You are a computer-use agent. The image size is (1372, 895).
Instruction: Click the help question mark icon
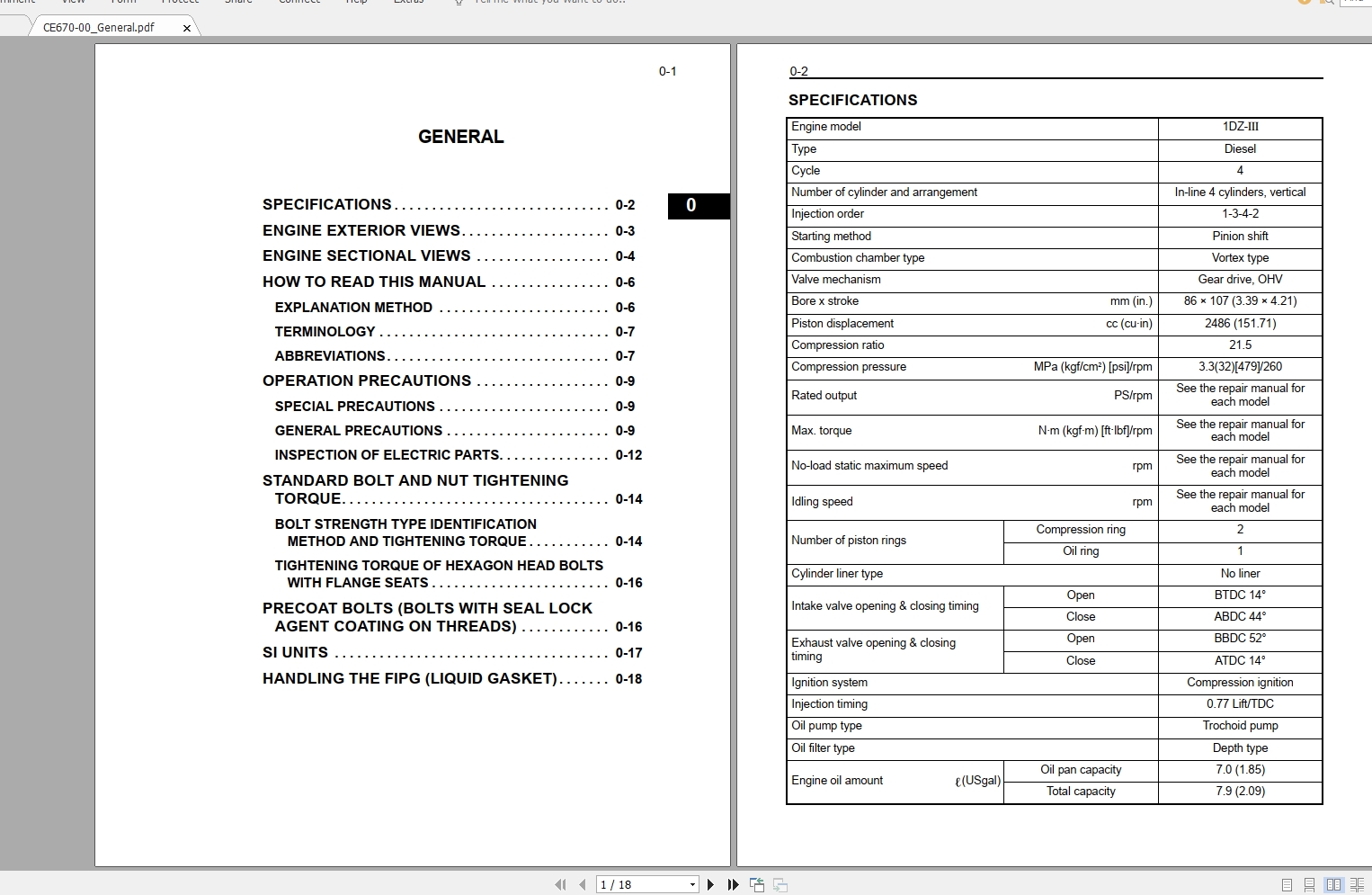click(1303, 3)
